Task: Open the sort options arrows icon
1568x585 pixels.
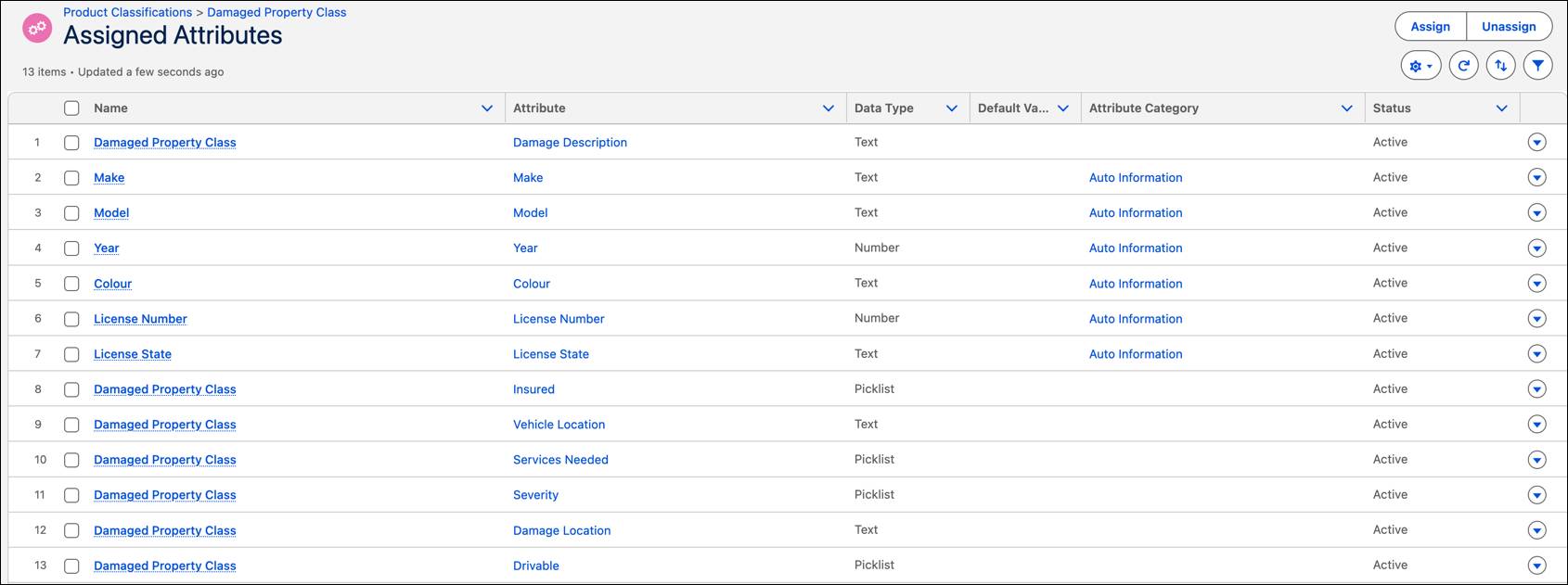Action: point(1500,66)
